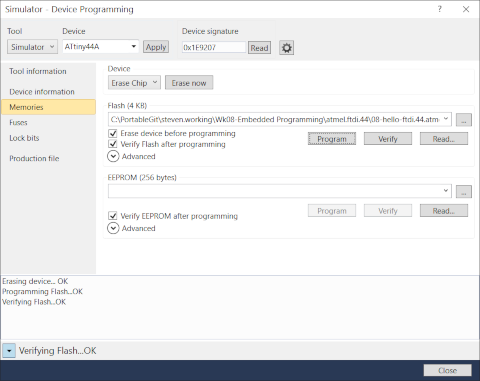This screenshot has height=381, width=480.
Task: Open the settings gear beside device signature
Action: point(286,48)
